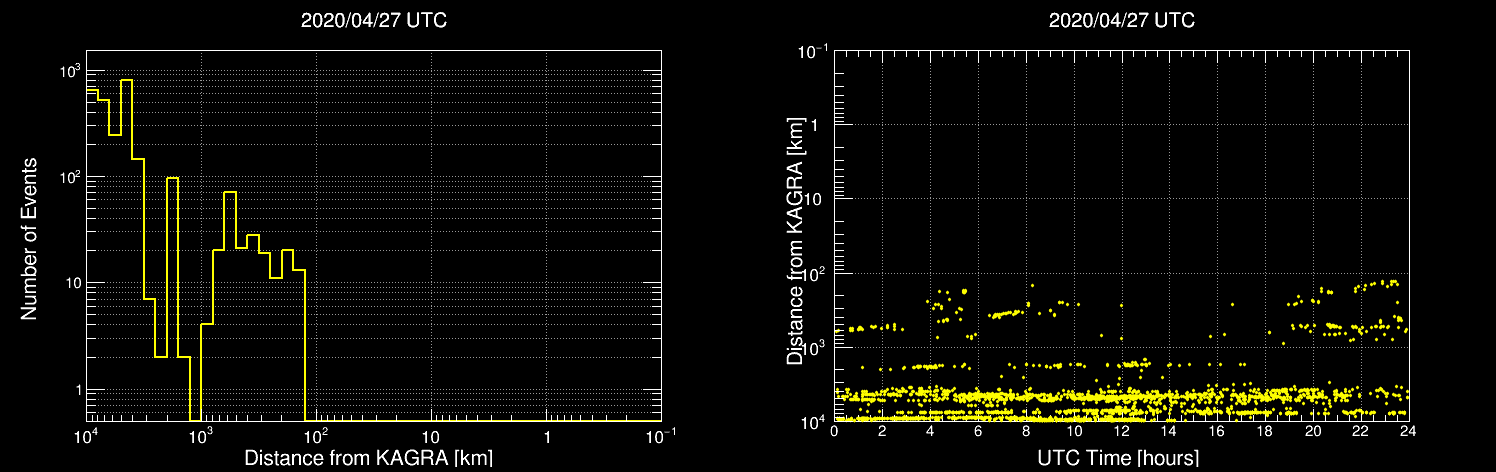Click the 22 tick on UTC Time axis

[1361, 431]
